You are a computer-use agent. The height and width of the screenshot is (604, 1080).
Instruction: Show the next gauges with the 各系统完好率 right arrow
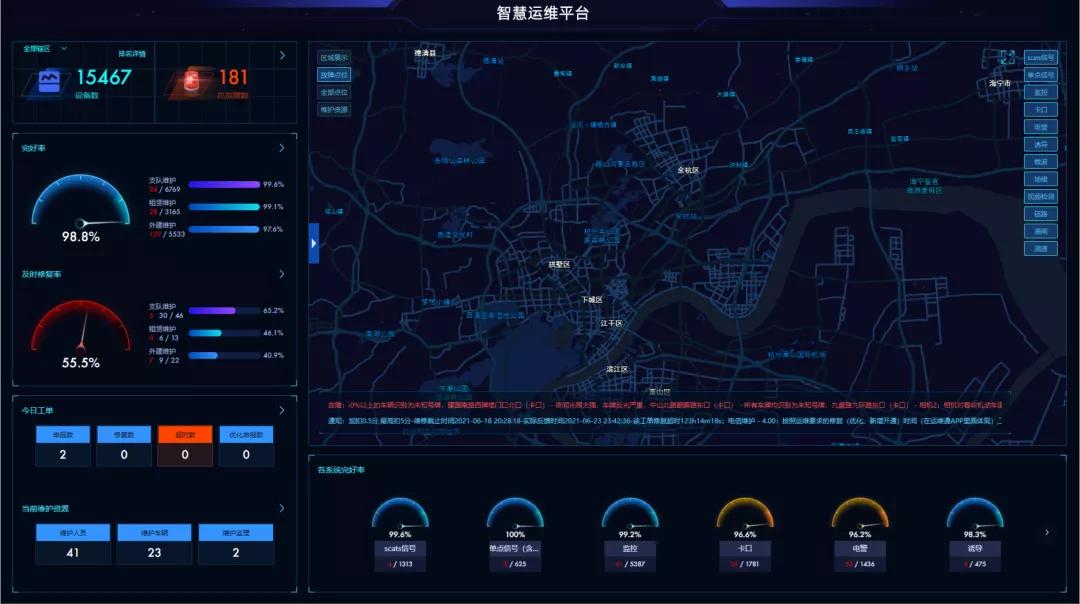point(1047,532)
